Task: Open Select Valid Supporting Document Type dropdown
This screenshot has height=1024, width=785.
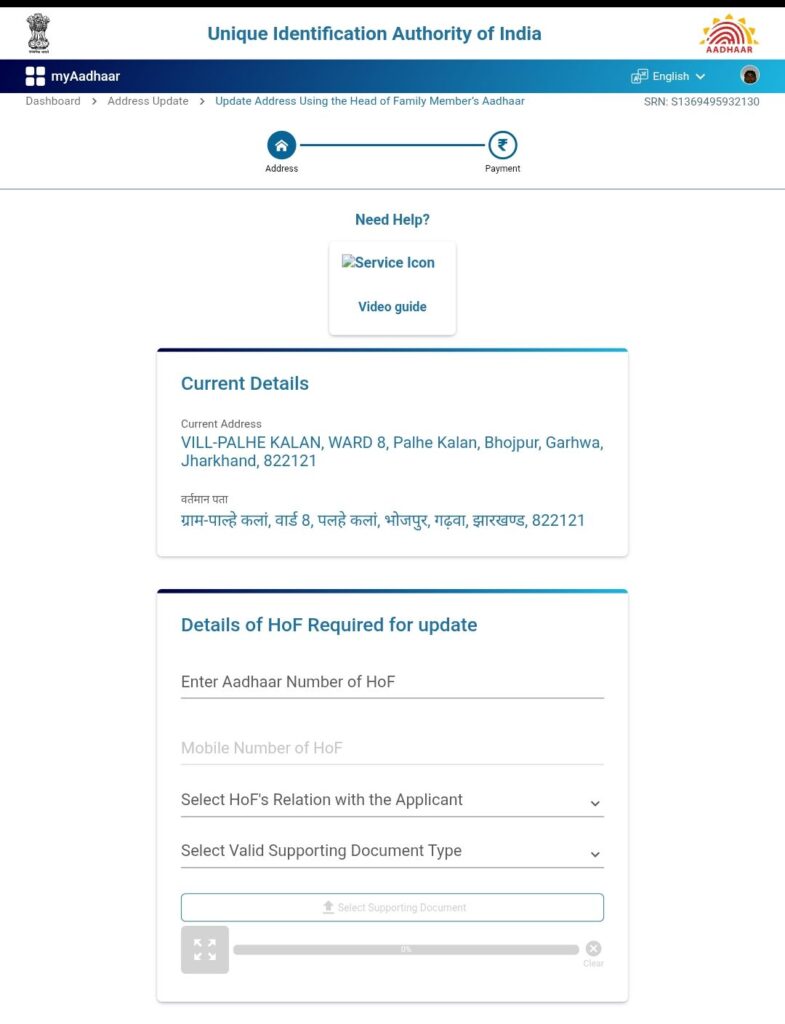Action: tap(392, 851)
